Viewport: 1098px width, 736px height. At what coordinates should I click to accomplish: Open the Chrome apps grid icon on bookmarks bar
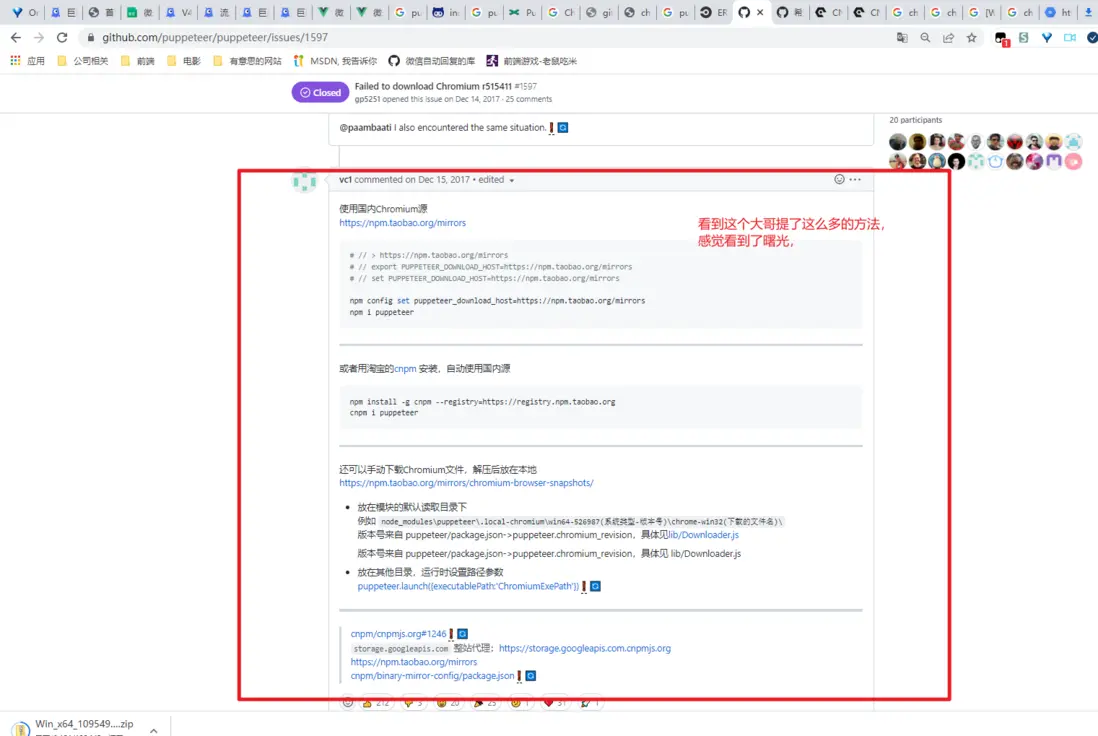click(x=14, y=60)
